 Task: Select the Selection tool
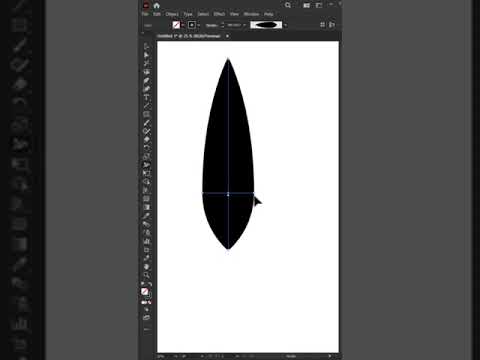(146, 46)
